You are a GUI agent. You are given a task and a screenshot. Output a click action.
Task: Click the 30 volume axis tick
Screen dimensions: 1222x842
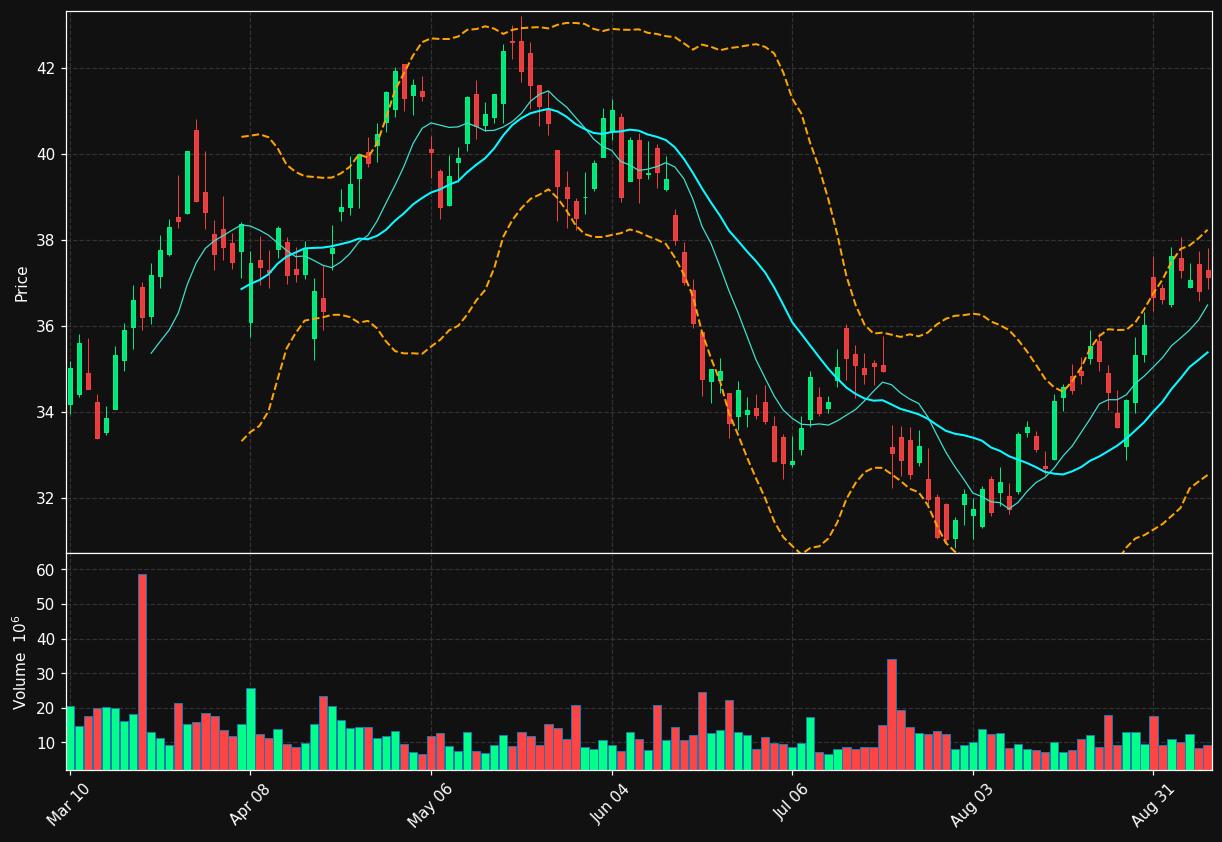tap(46, 674)
